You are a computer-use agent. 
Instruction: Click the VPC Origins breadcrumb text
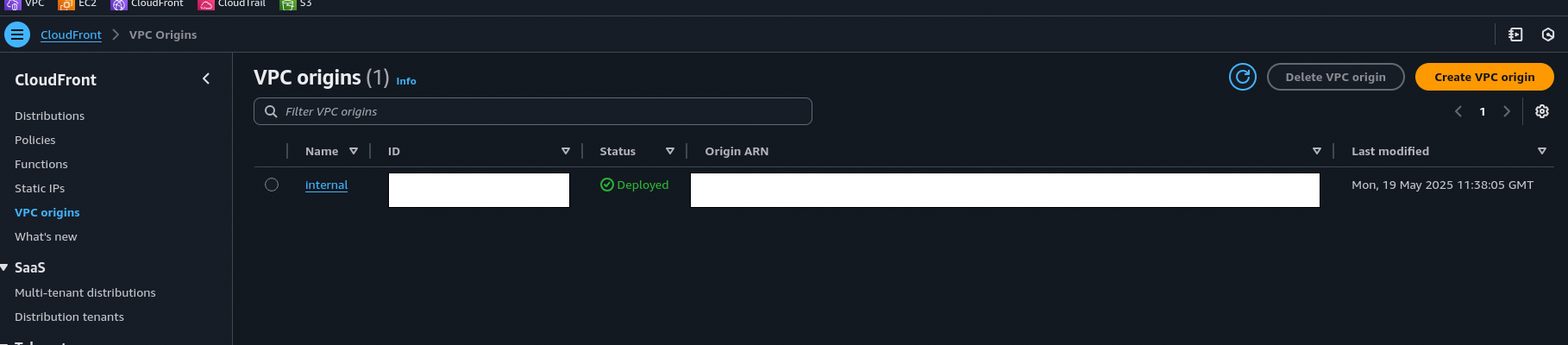tap(163, 34)
